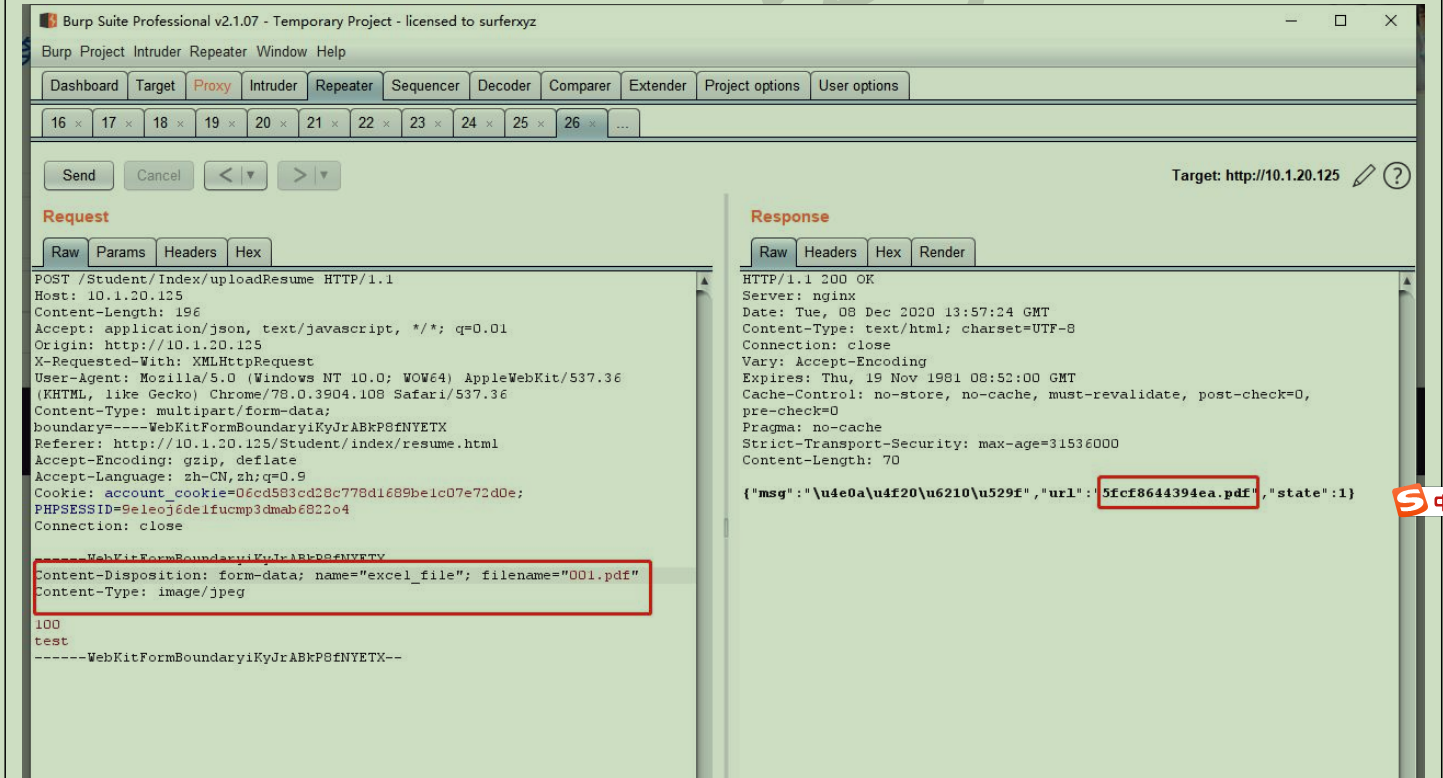
Task: Click the 'Content-Type: image/jpeg' request line
Action: pos(139,592)
